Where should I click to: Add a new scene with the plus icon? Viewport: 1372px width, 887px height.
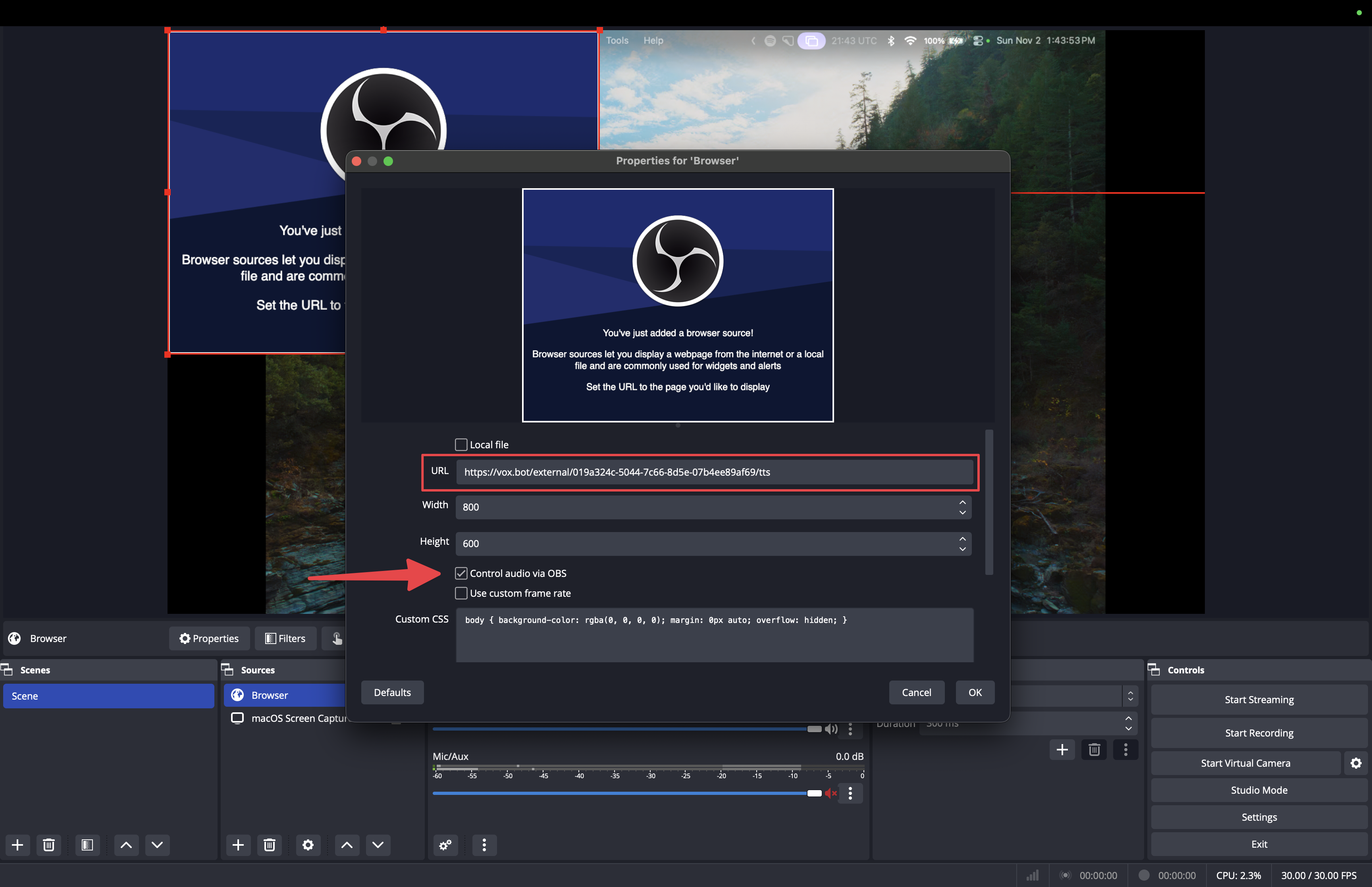pyautogui.click(x=17, y=845)
